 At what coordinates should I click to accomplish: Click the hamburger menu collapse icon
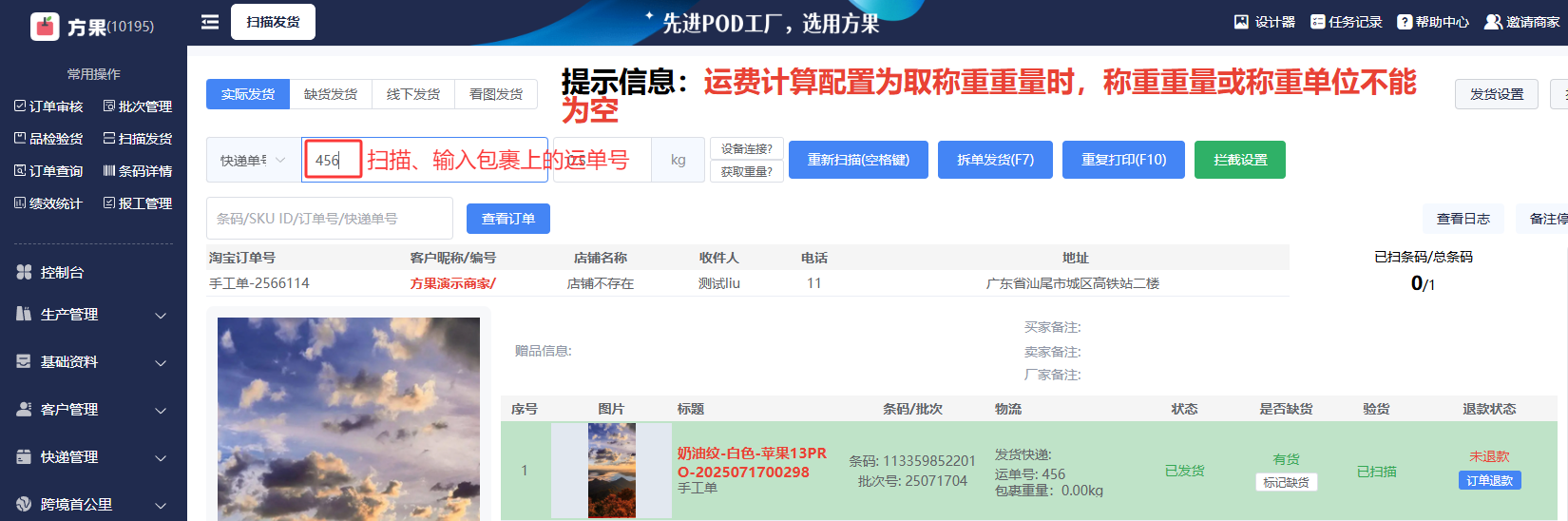(210, 22)
